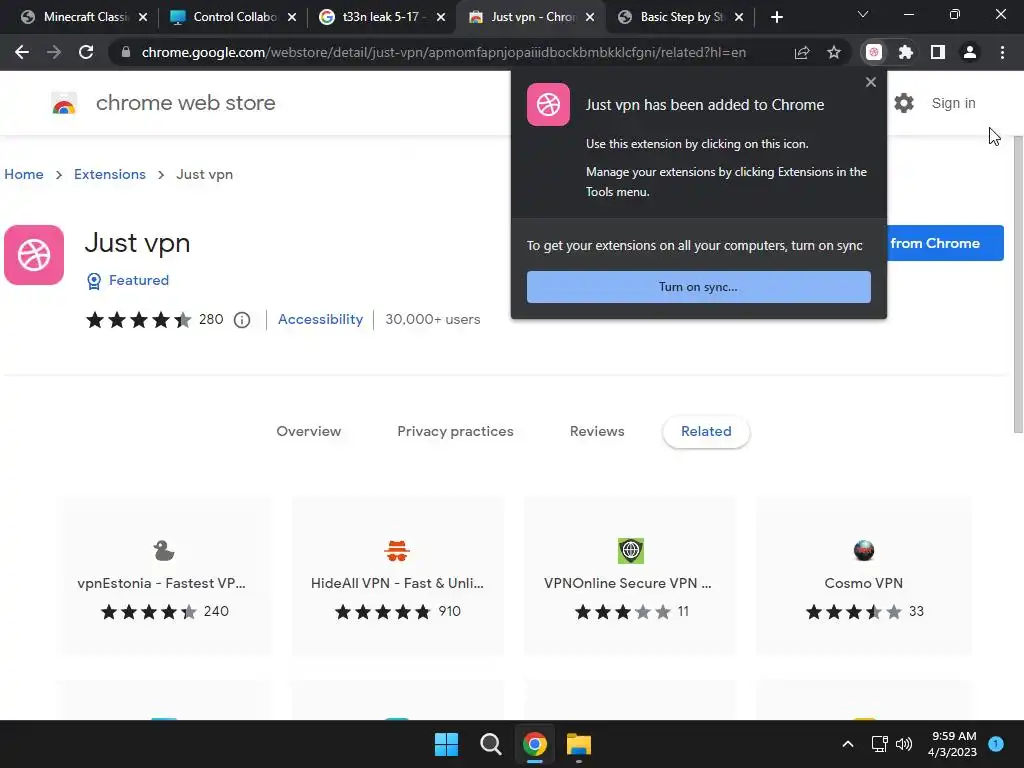
Task: Click the forward navigation arrow
Action: click(x=54, y=52)
